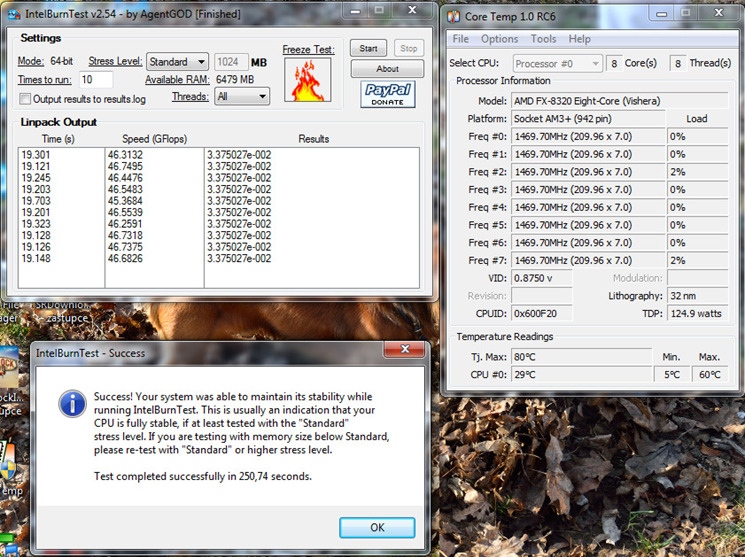Click the CPU #0 temperature 29°C
745x557 pixels.
[x=582, y=375]
